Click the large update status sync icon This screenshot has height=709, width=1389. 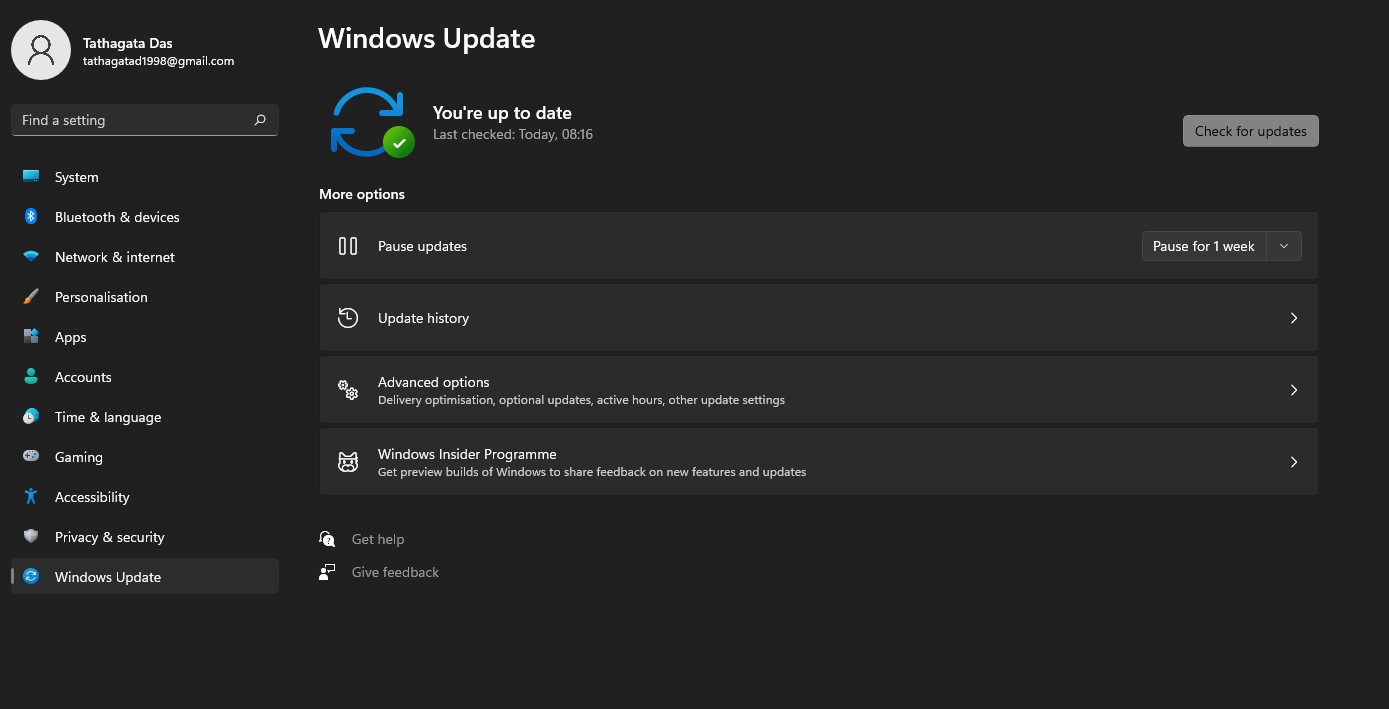pyautogui.click(x=372, y=122)
